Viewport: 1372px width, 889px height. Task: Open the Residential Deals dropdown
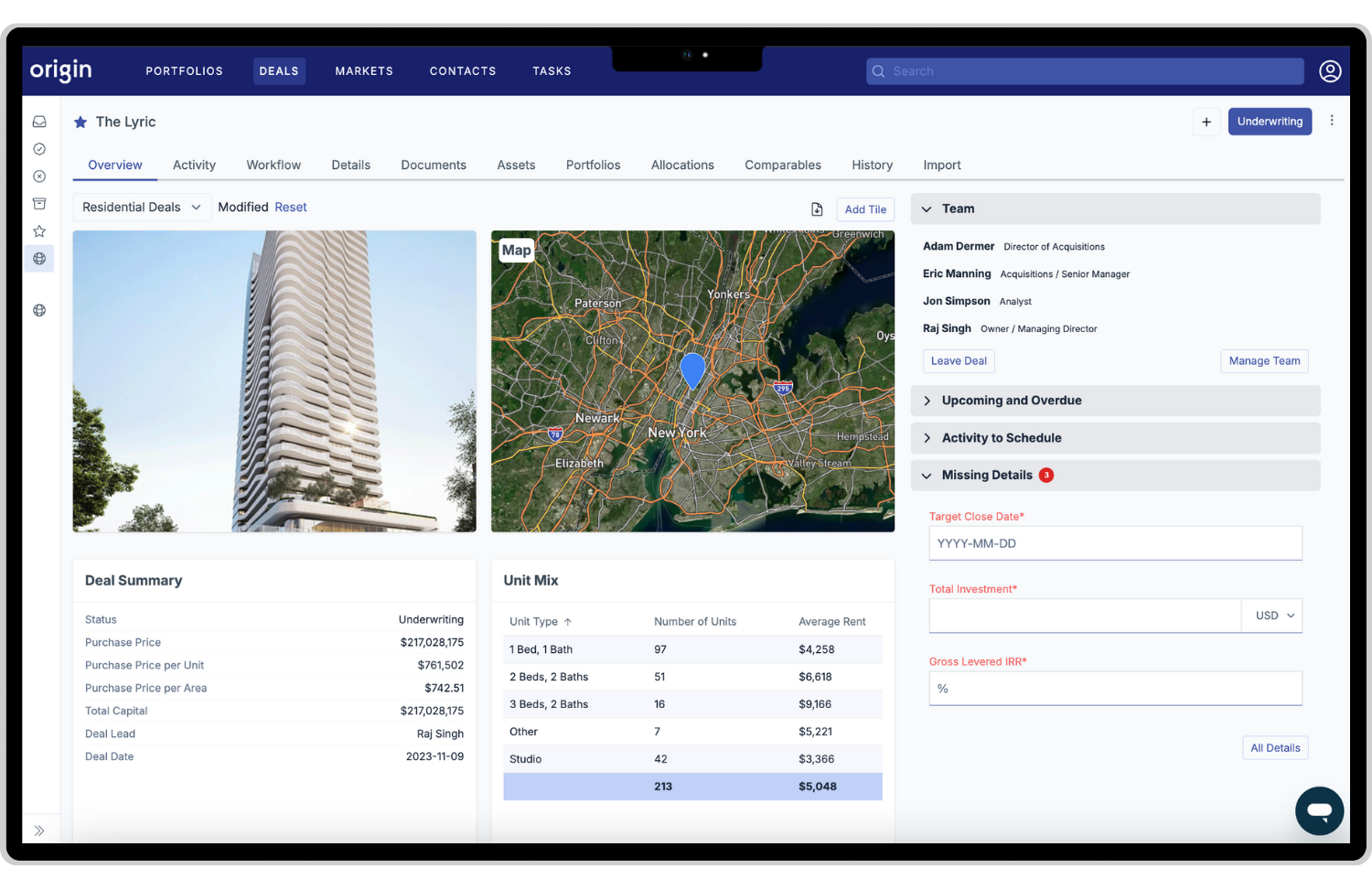click(141, 207)
